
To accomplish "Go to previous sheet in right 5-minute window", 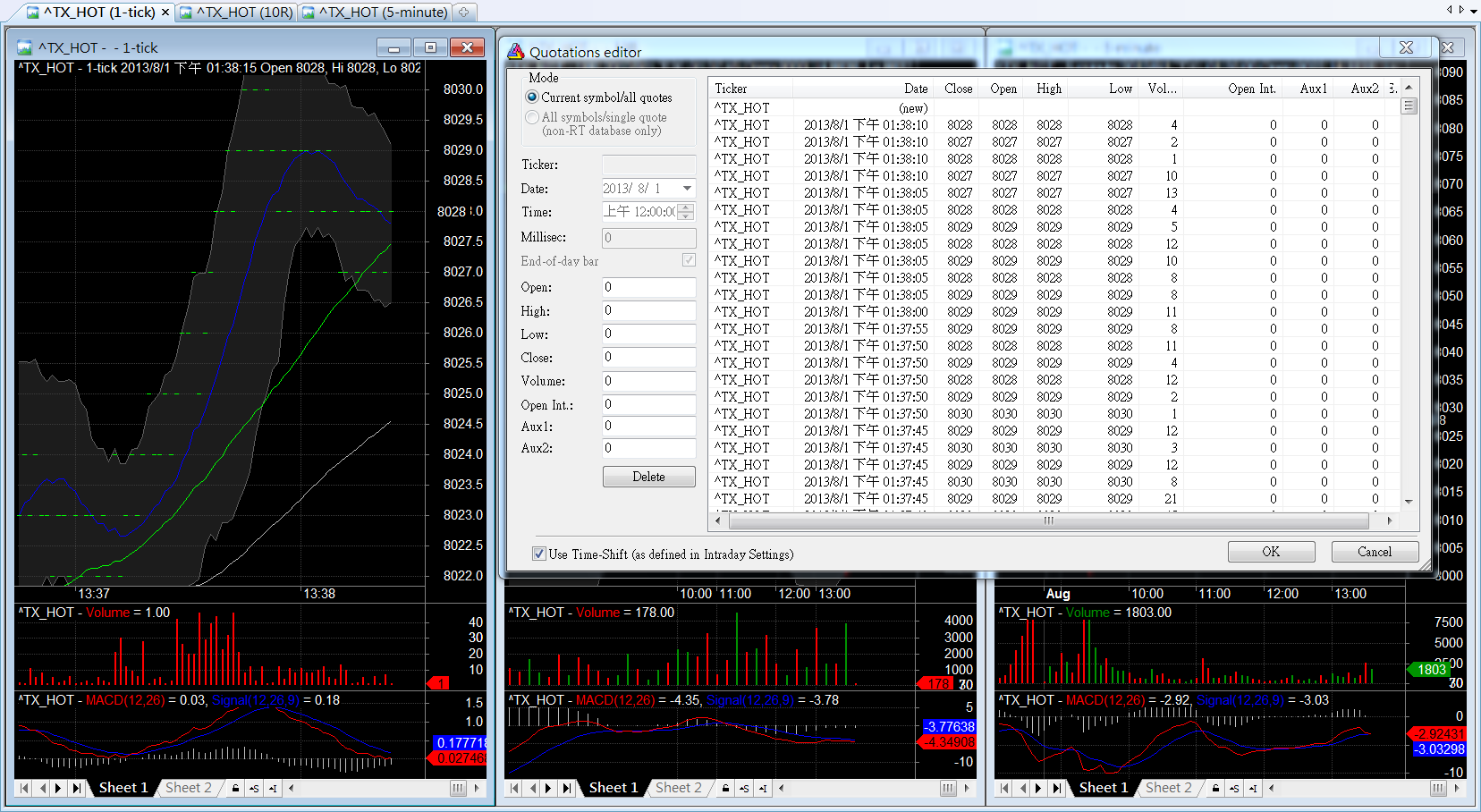I will point(1022,788).
